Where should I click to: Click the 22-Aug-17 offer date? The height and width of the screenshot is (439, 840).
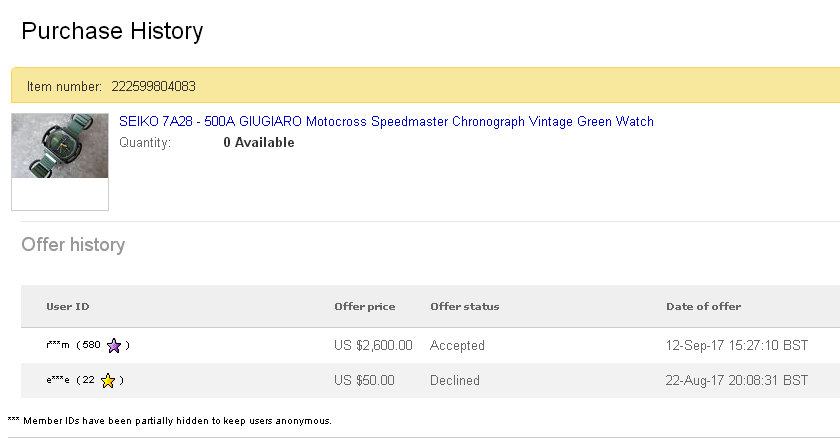click(x=736, y=380)
